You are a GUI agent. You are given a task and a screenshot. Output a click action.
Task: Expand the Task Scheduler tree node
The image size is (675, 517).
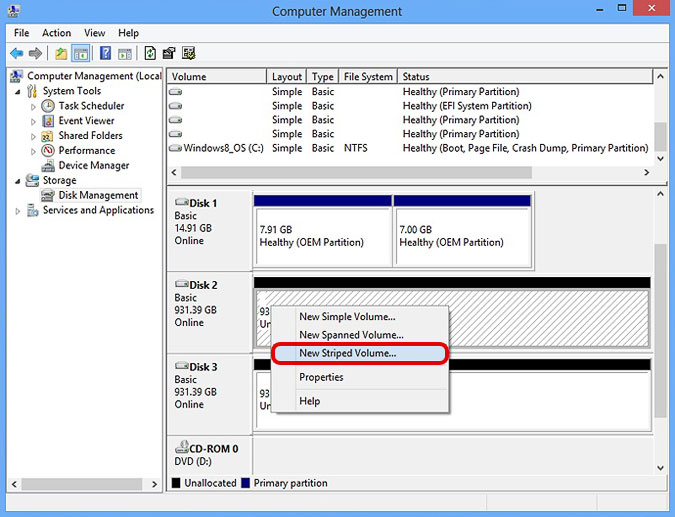point(33,106)
